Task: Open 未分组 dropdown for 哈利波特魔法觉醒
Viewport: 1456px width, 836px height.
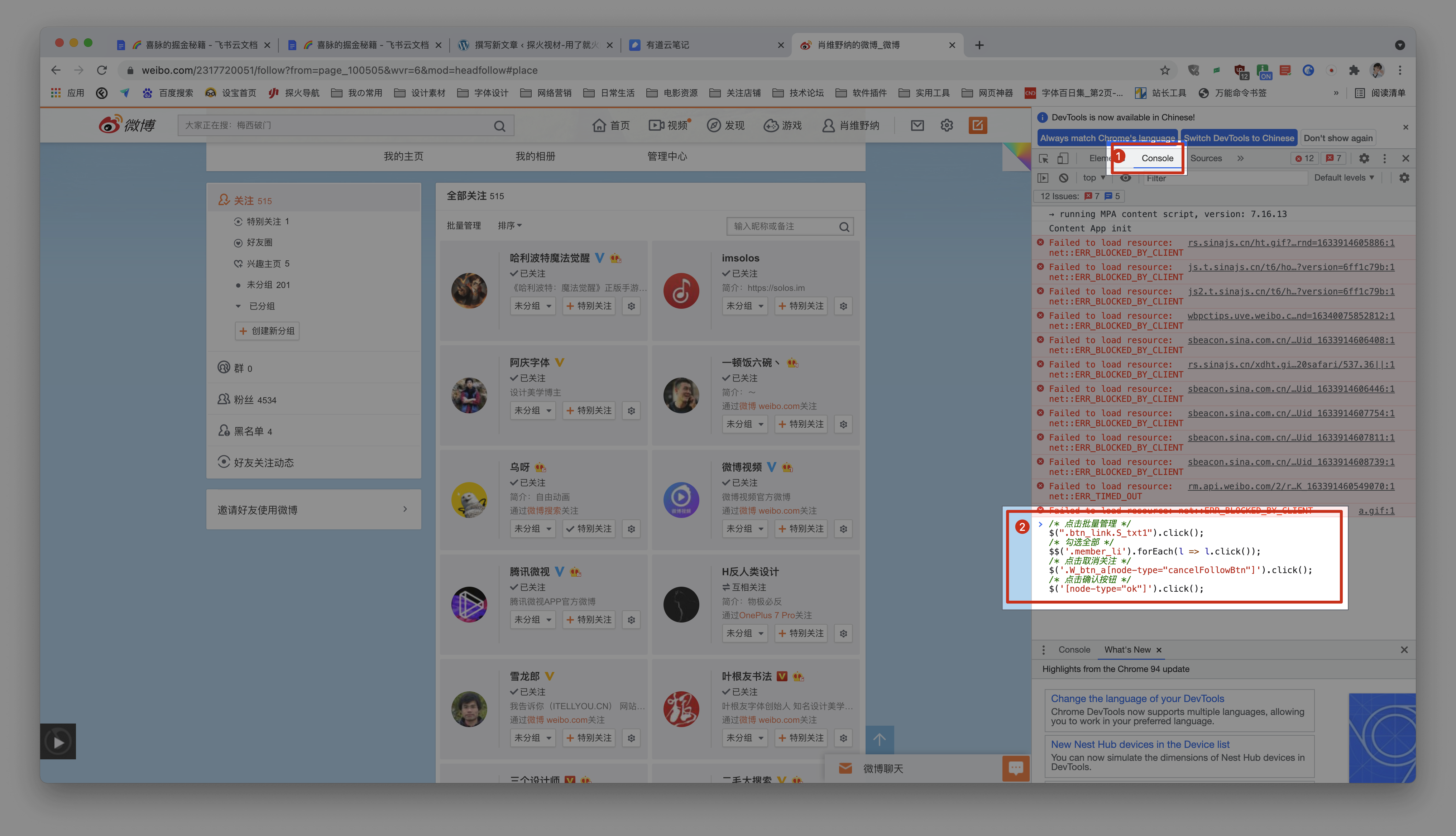Action: pos(533,306)
